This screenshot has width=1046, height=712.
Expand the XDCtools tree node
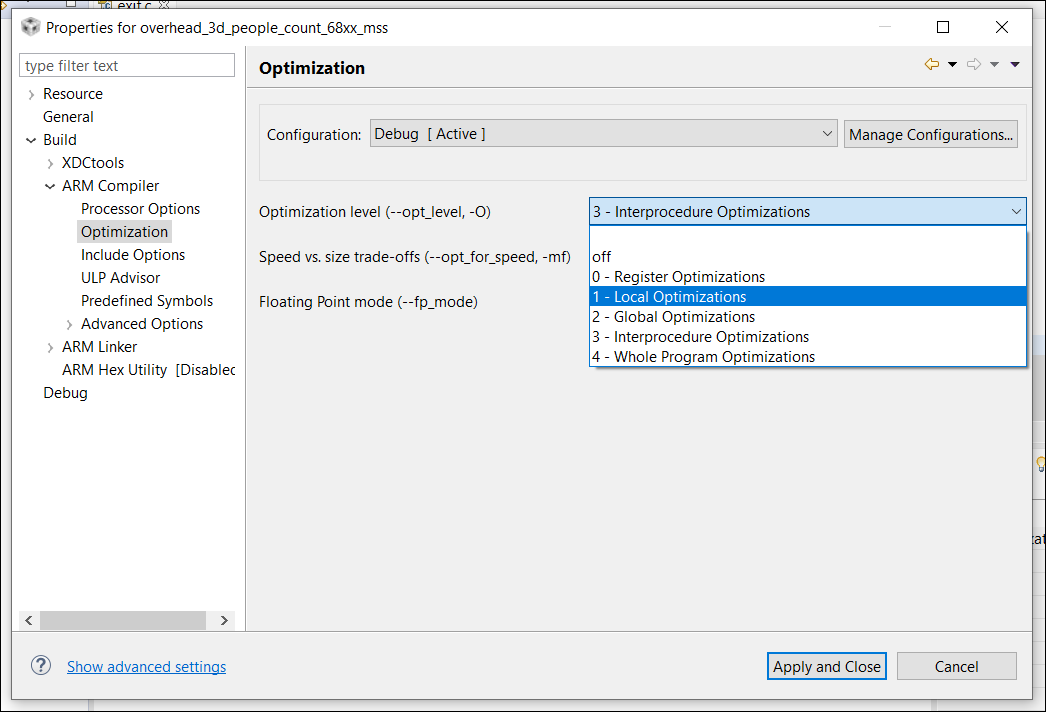pyautogui.click(x=50, y=163)
